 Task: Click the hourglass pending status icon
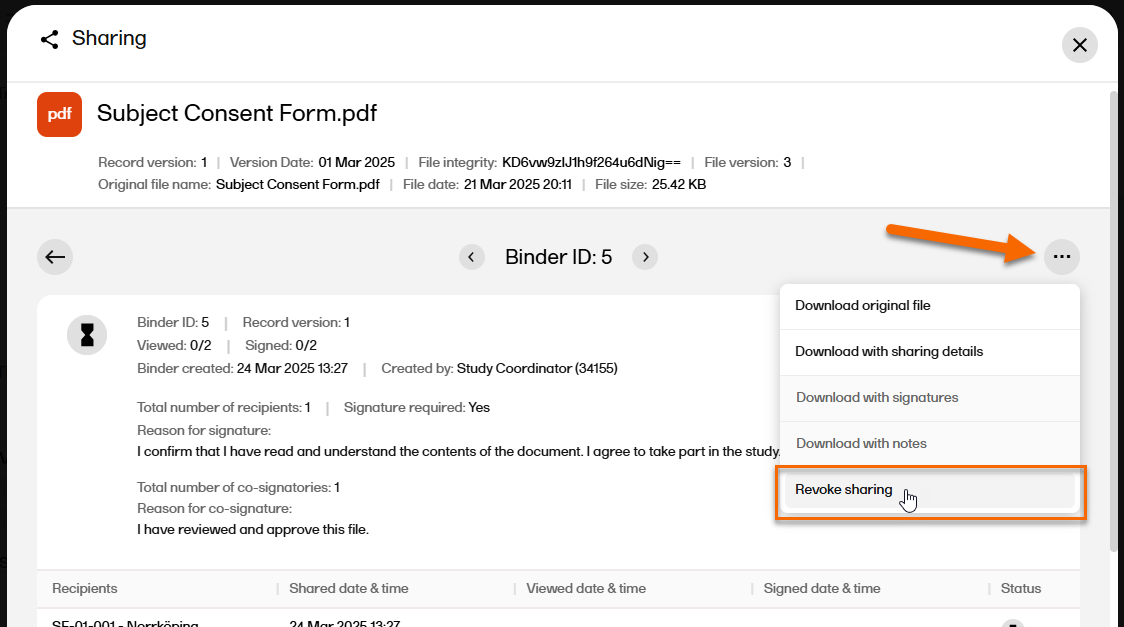pos(87,334)
